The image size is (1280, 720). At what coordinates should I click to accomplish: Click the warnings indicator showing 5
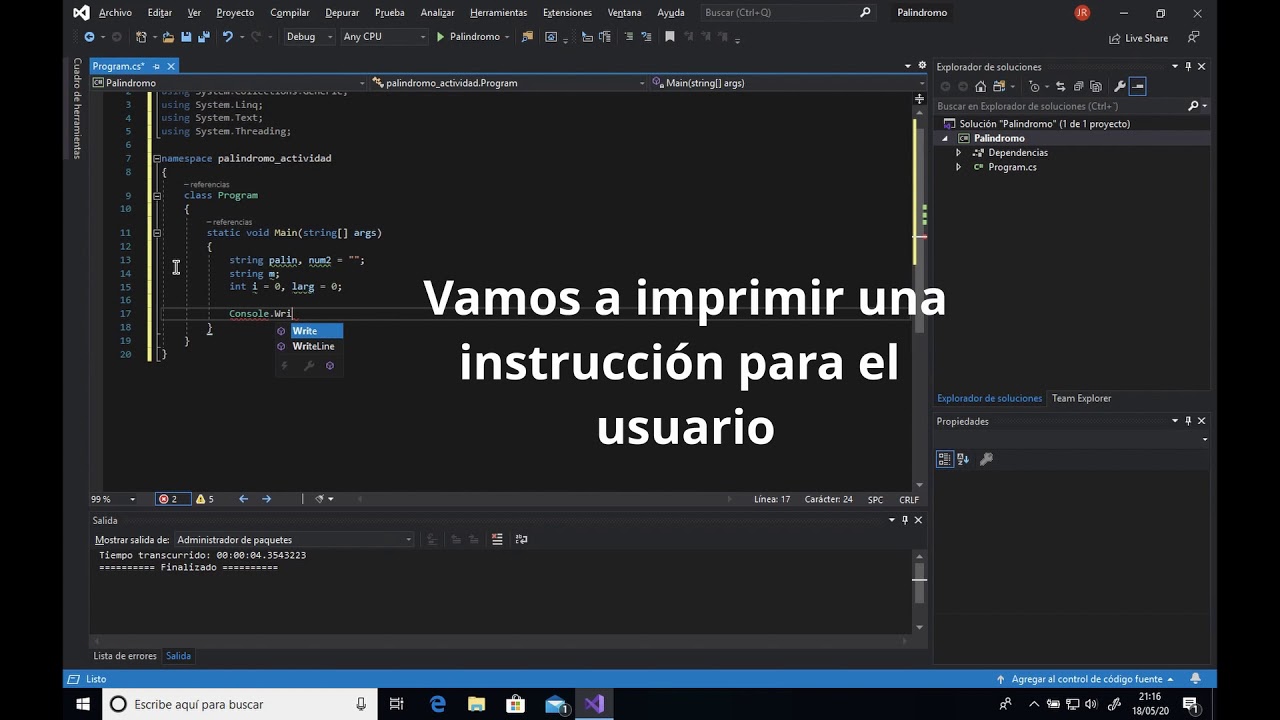coord(204,499)
